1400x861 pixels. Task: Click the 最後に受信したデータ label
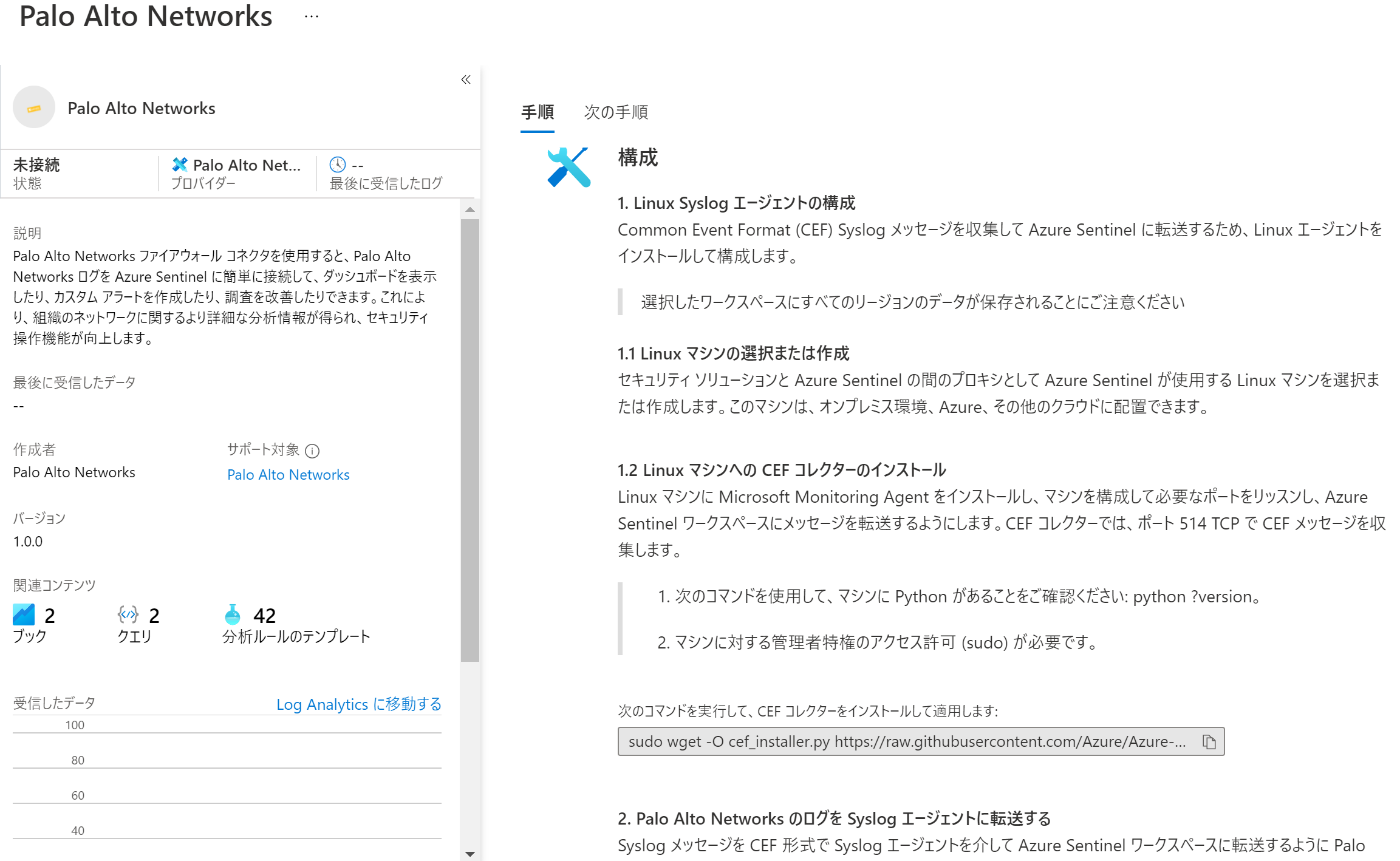(x=74, y=382)
